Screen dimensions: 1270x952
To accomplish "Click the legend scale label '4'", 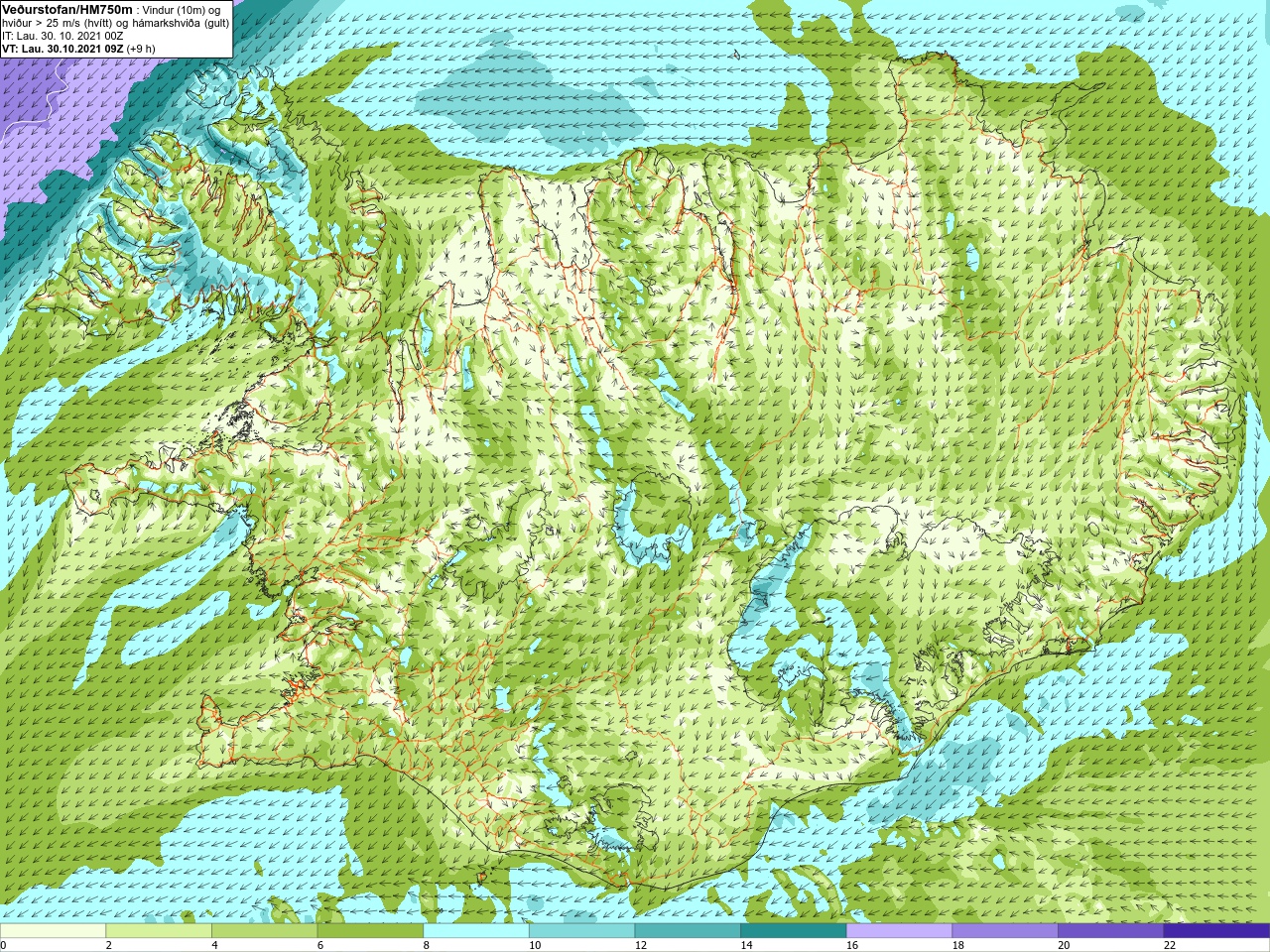I will pyautogui.click(x=214, y=945).
